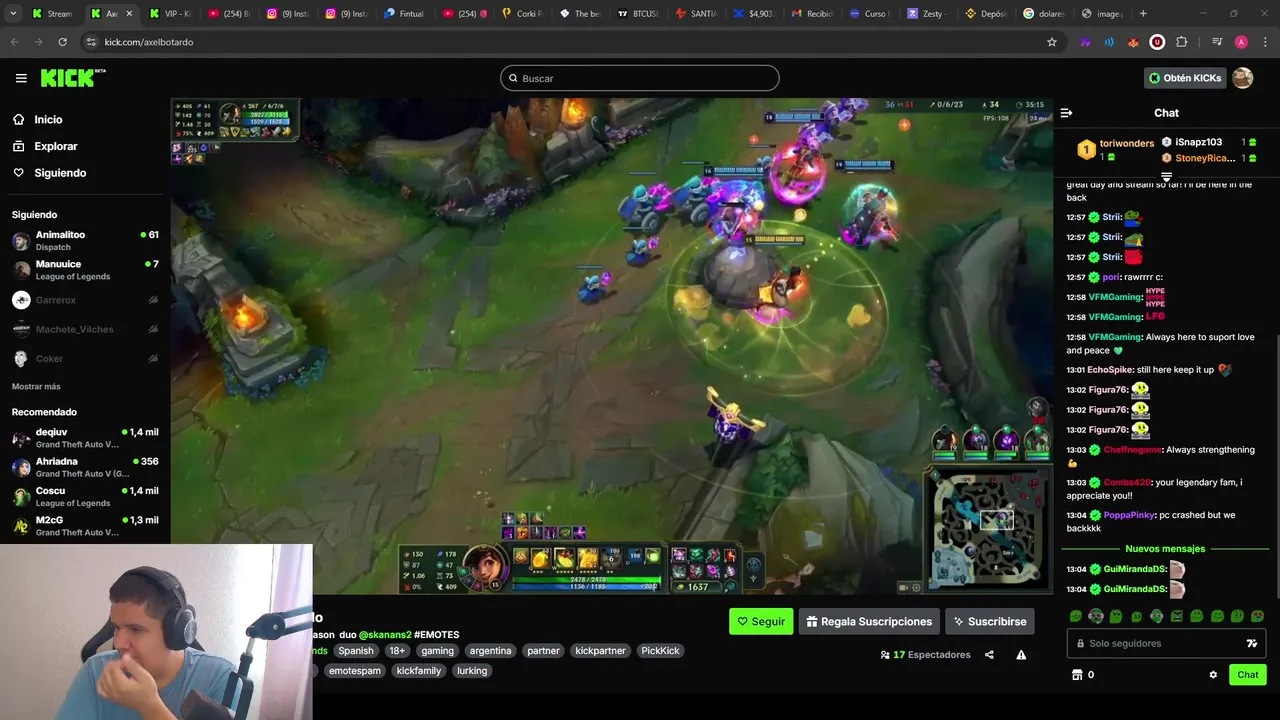Click username EchoSpike in chat
Viewport: 1280px width, 720px height.
point(1109,370)
